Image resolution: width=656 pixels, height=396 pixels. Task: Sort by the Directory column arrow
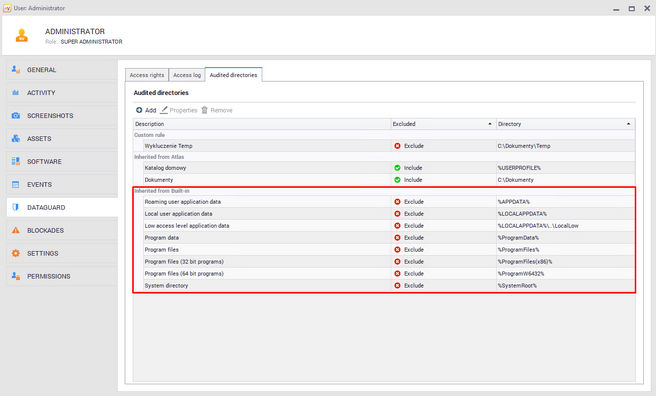[628, 124]
